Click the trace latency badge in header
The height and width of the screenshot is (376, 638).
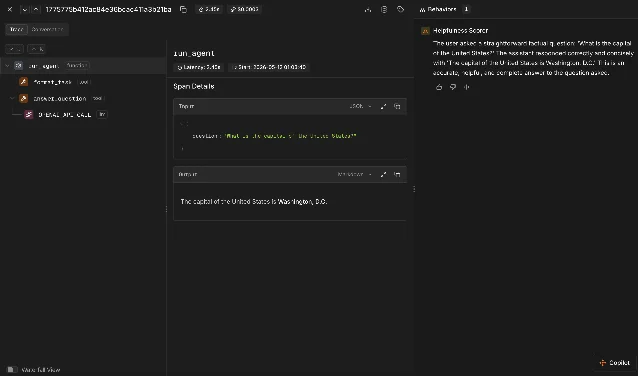(209, 9)
